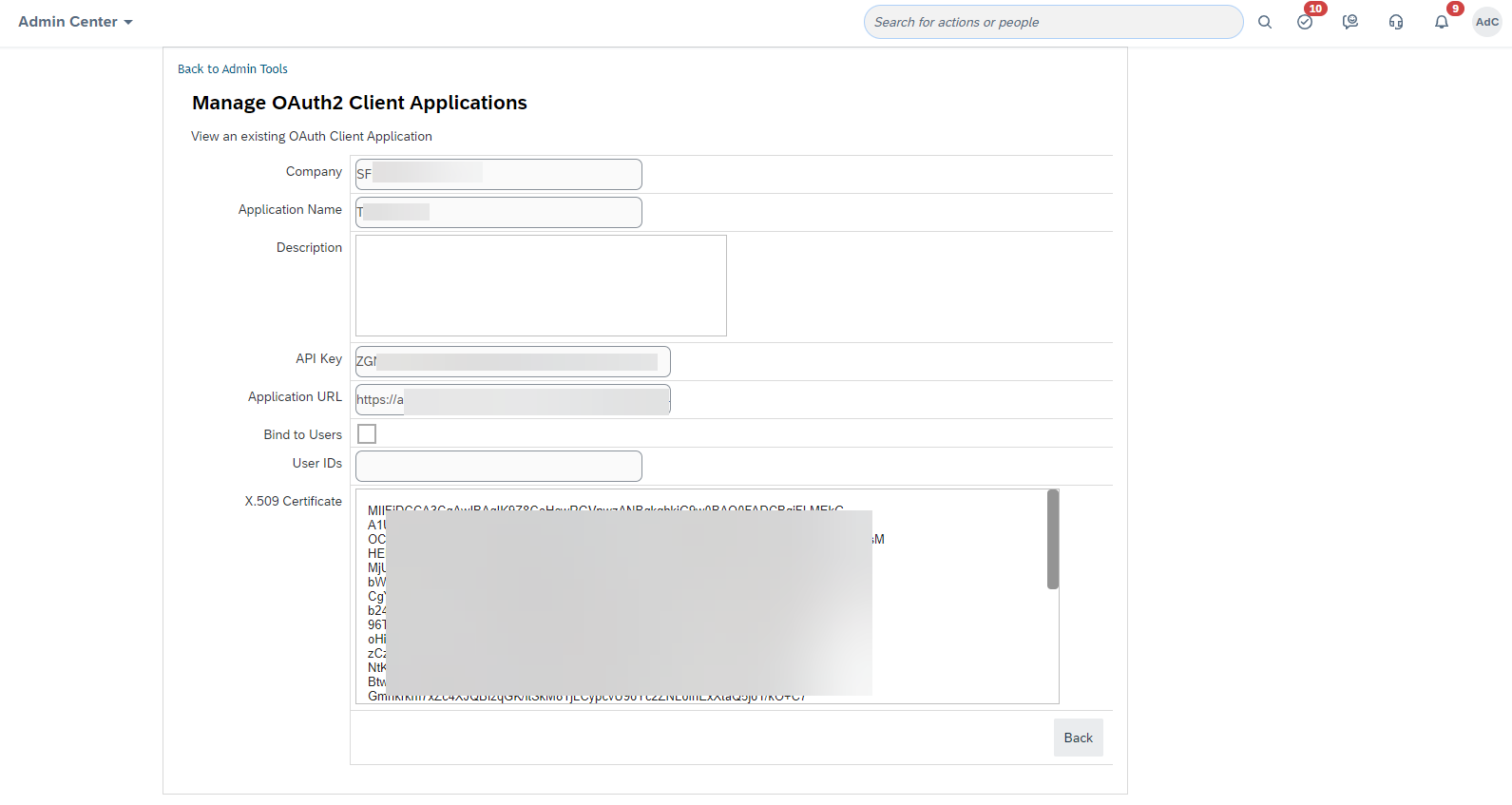
Task: Click the View an existing OAuth Client Application text
Action: coord(312,137)
